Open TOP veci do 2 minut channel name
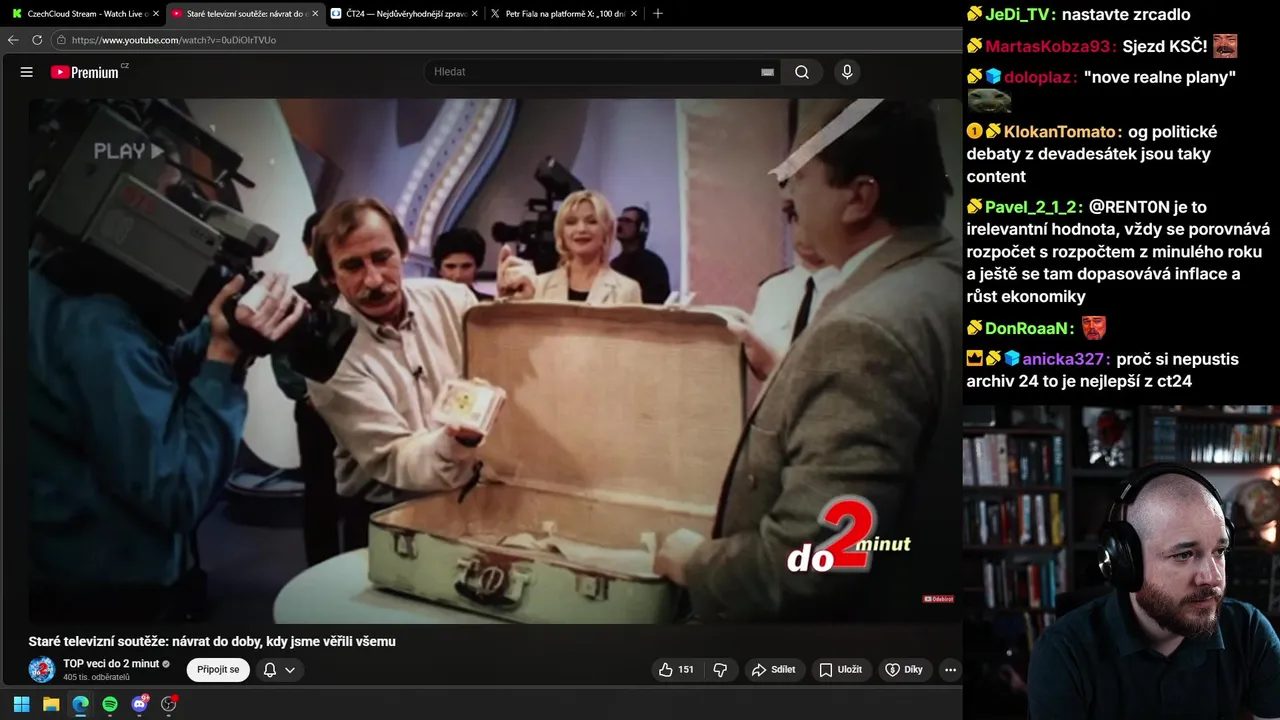The image size is (1280, 720). point(111,664)
